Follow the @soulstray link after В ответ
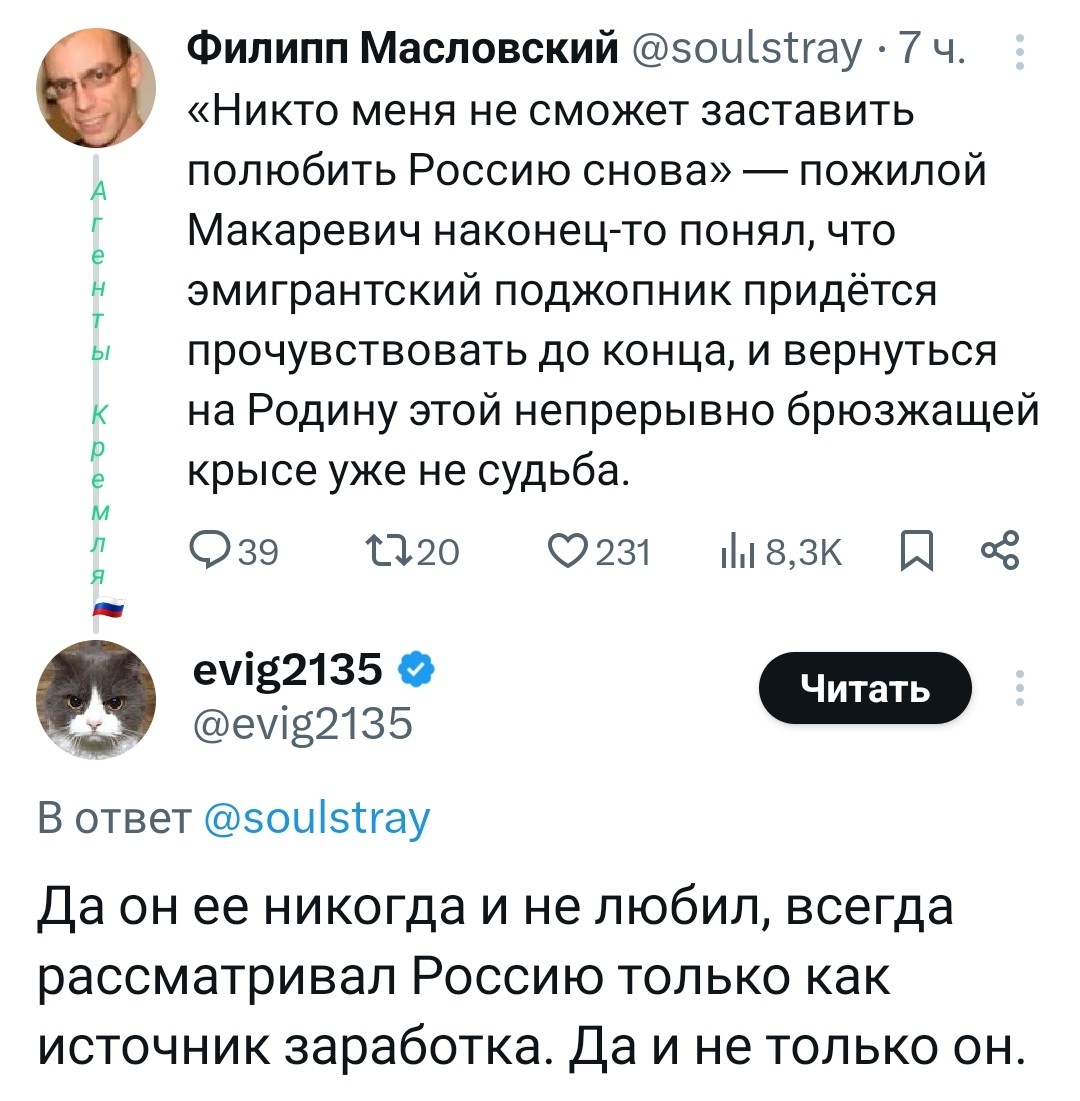This screenshot has height=1101, width=1080. tap(316, 819)
